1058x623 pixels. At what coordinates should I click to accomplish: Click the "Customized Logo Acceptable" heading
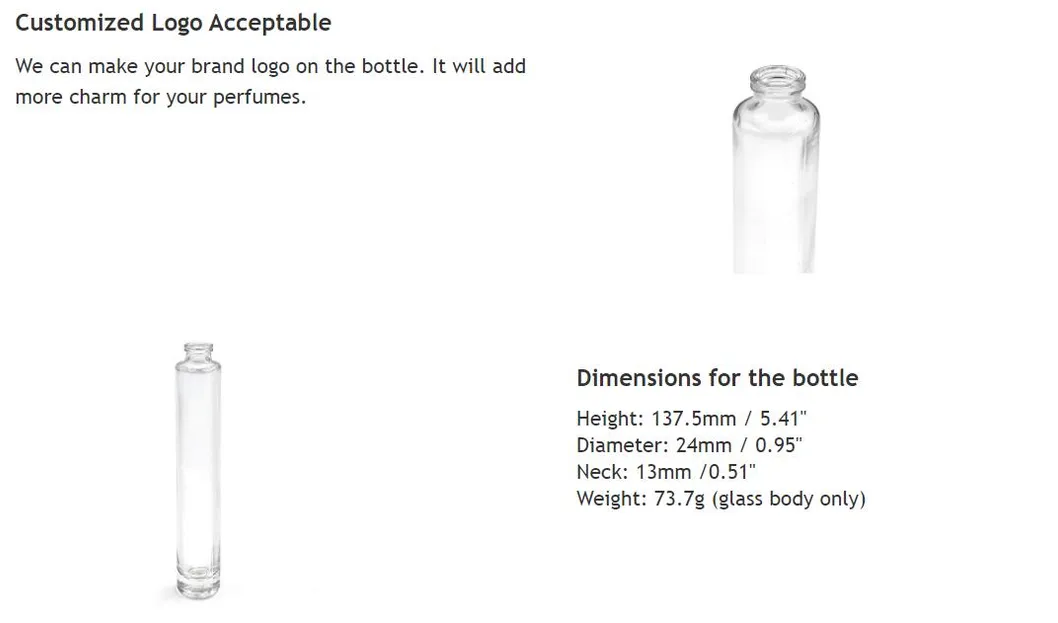(x=173, y=22)
